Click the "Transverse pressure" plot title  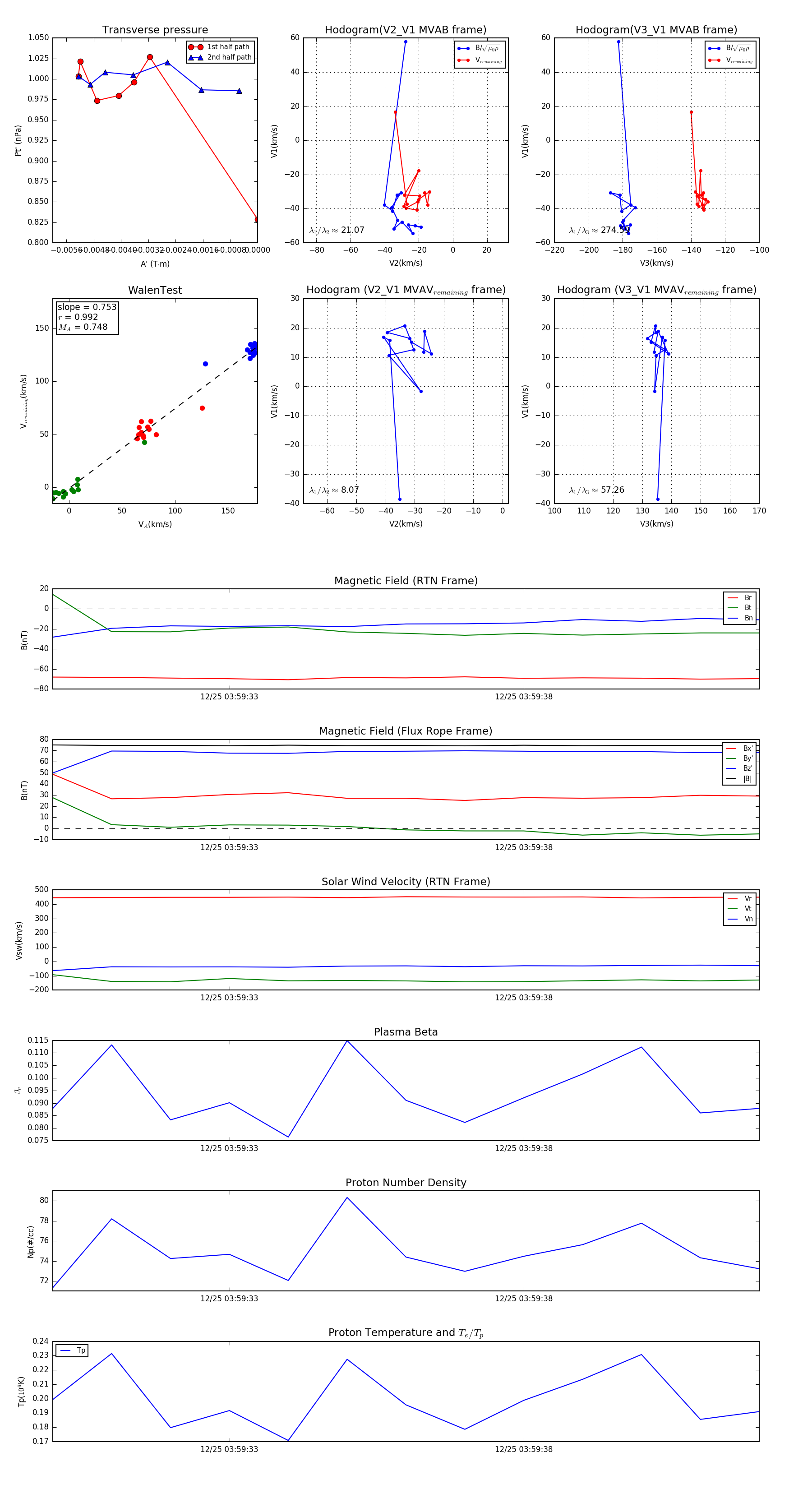click(x=155, y=30)
